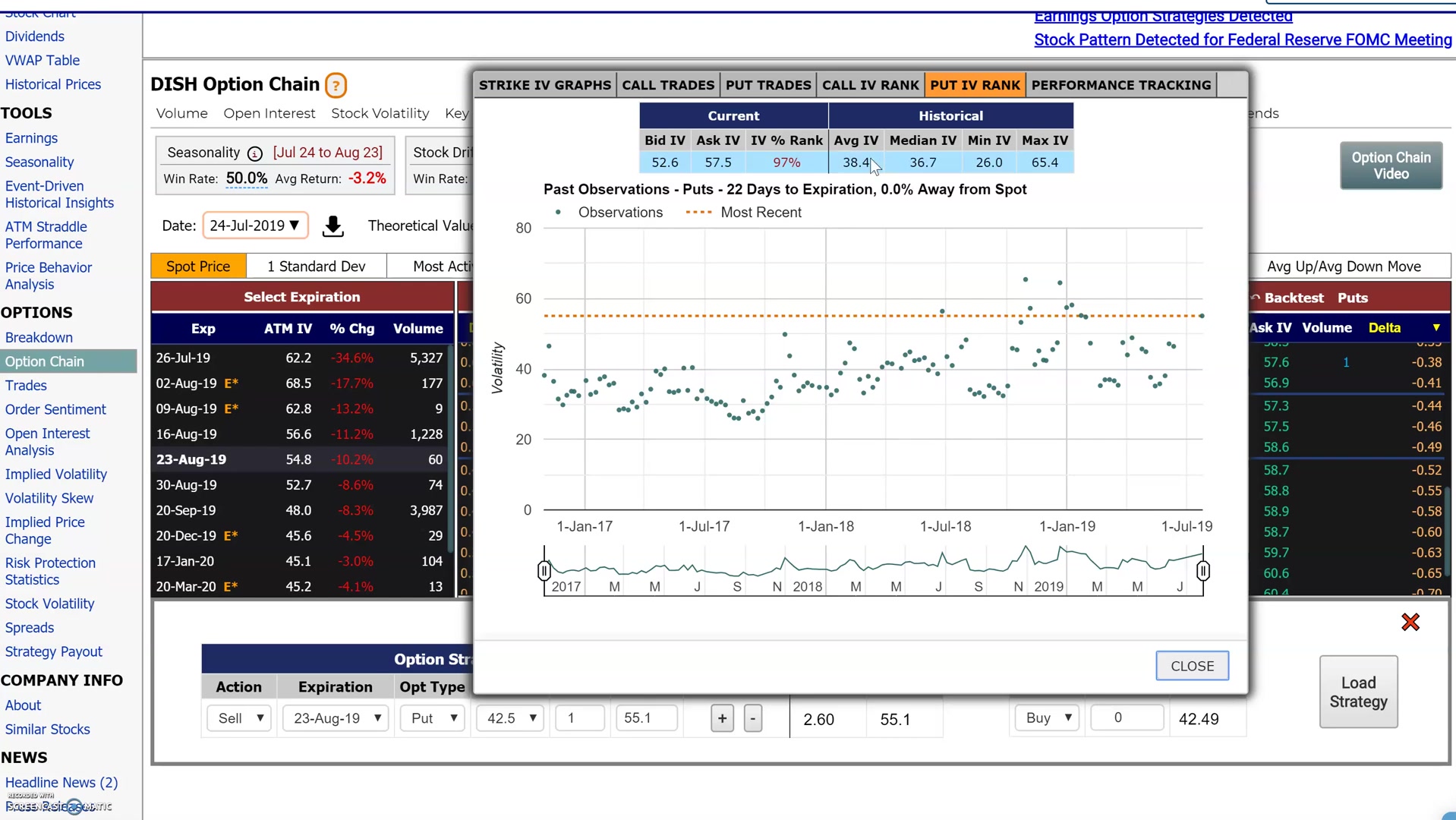
Task: Select the Put IV Rank tab
Action: coord(975,85)
